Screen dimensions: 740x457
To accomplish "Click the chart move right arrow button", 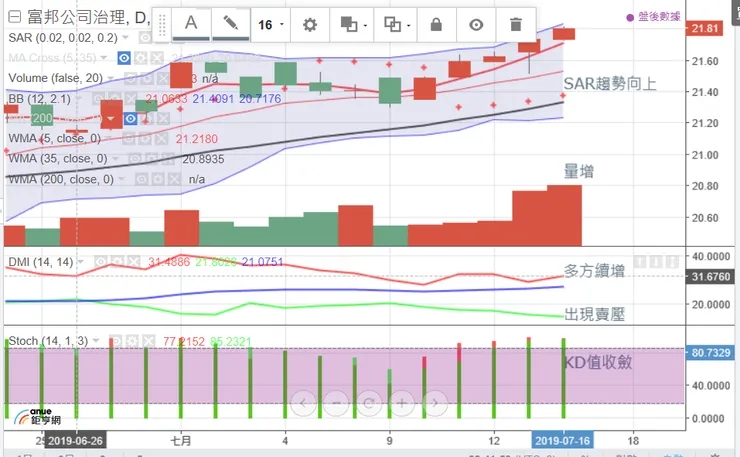I will click(435, 403).
